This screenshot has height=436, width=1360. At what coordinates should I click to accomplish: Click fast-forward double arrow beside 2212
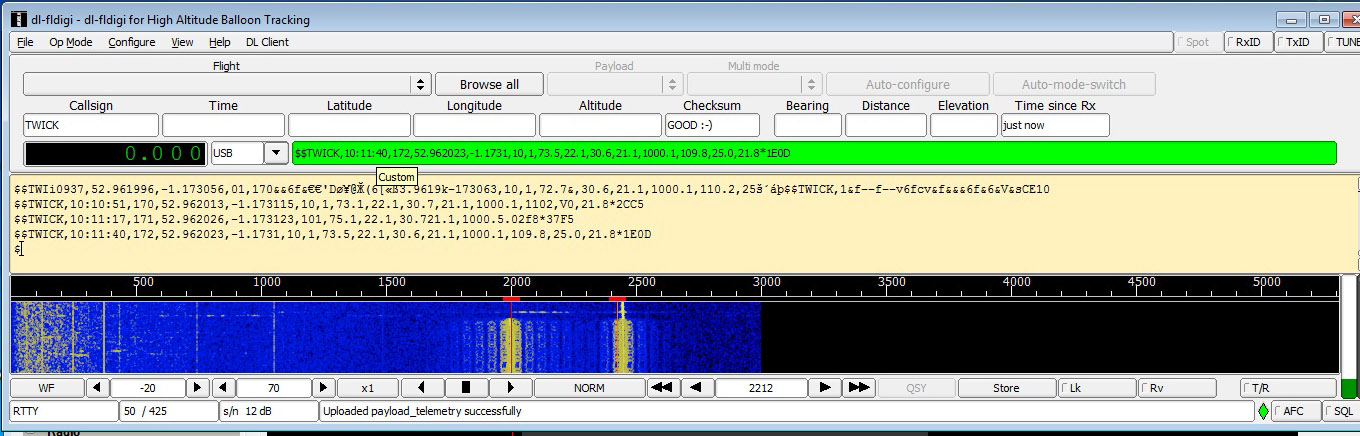[x=858, y=388]
